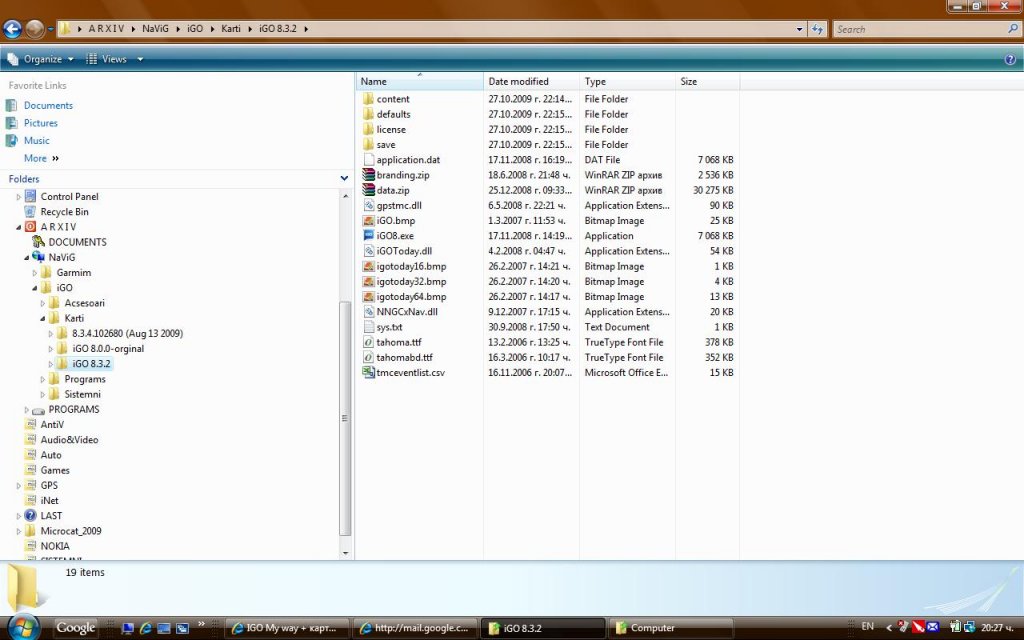This screenshot has width=1024, height=640.
Task: Select Microcat_2009 in folder tree
Action: coord(71,531)
